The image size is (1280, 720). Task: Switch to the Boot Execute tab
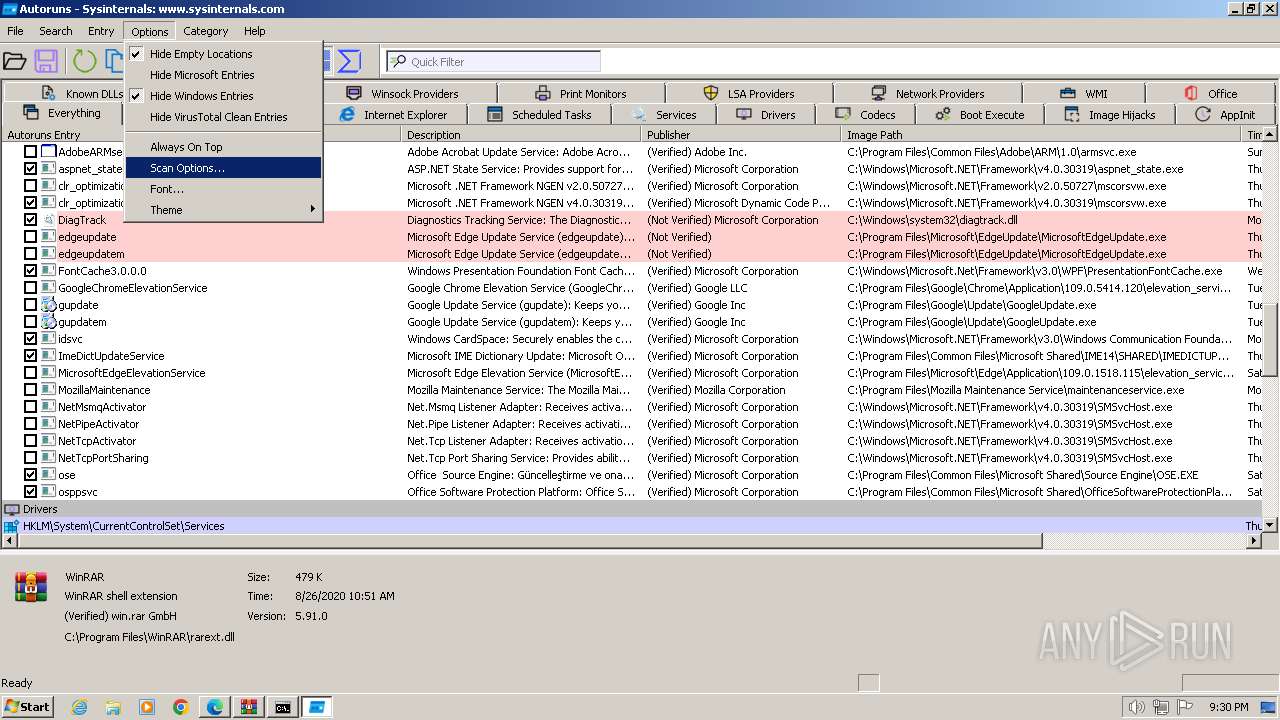coord(980,115)
